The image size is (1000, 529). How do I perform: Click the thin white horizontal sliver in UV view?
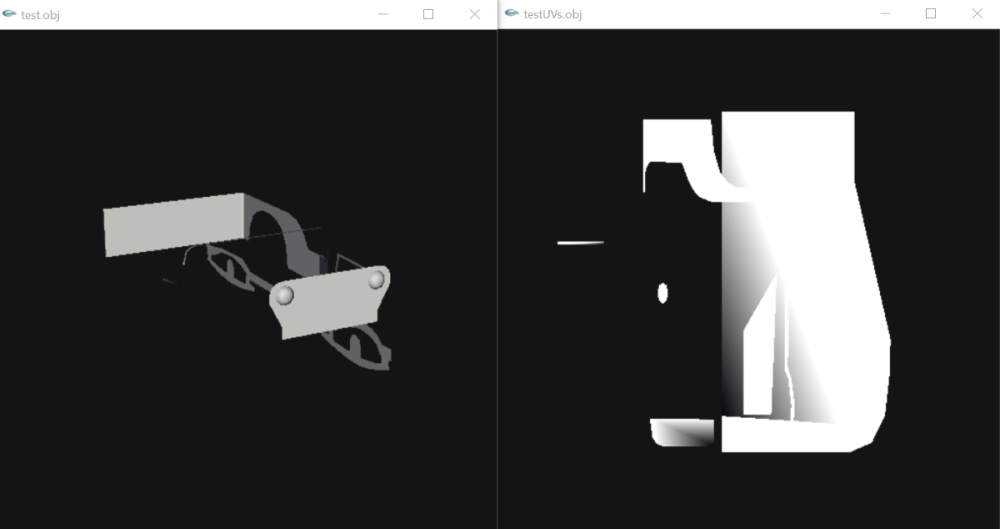[x=580, y=242]
